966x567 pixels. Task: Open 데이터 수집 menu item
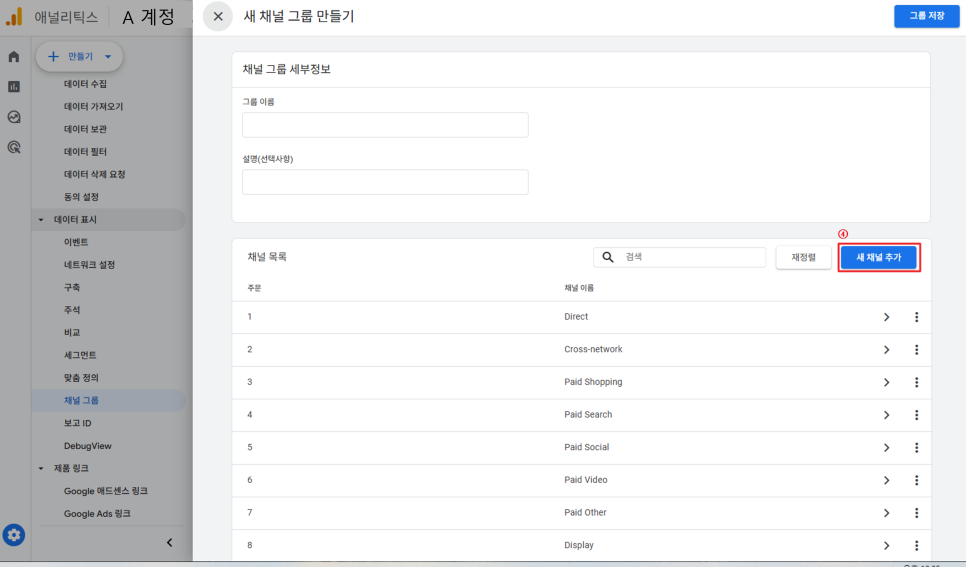tap(86, 84)
